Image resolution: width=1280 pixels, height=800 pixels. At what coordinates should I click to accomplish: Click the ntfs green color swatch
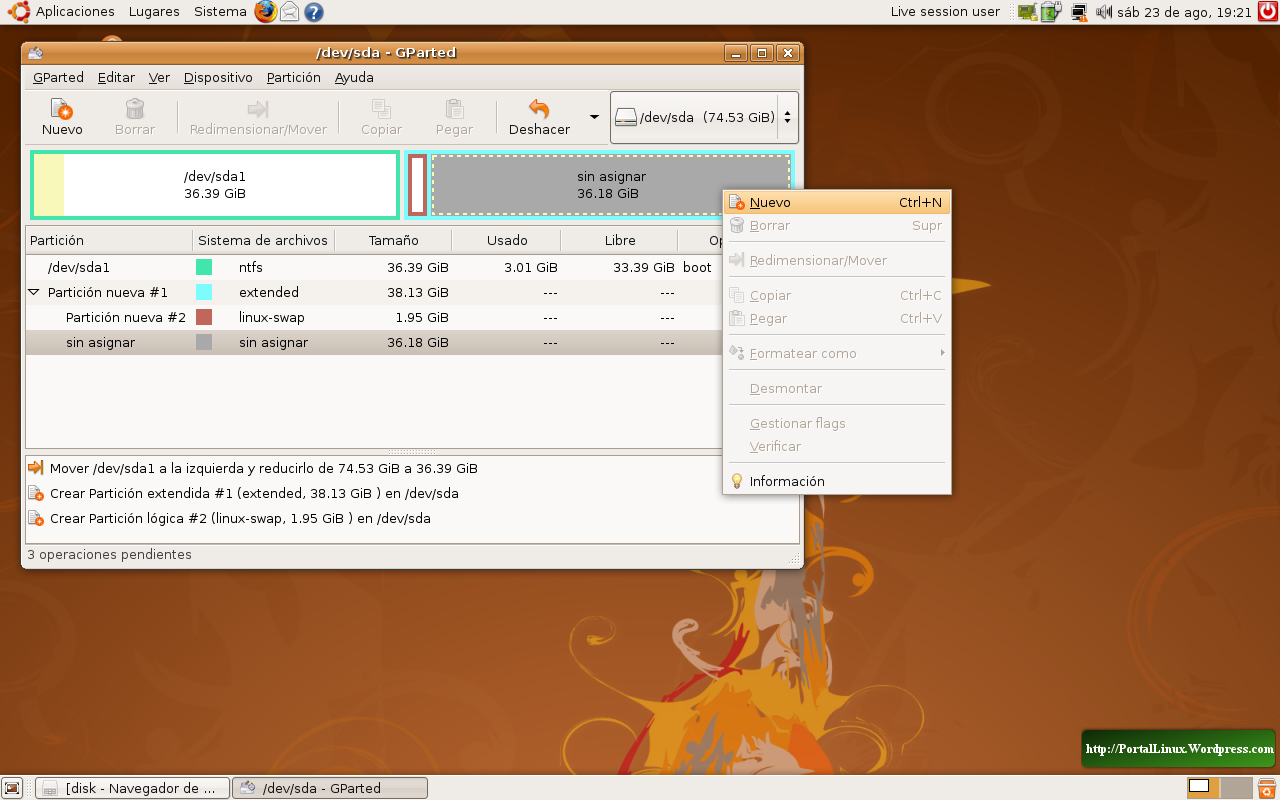click(x=204, y=268)
